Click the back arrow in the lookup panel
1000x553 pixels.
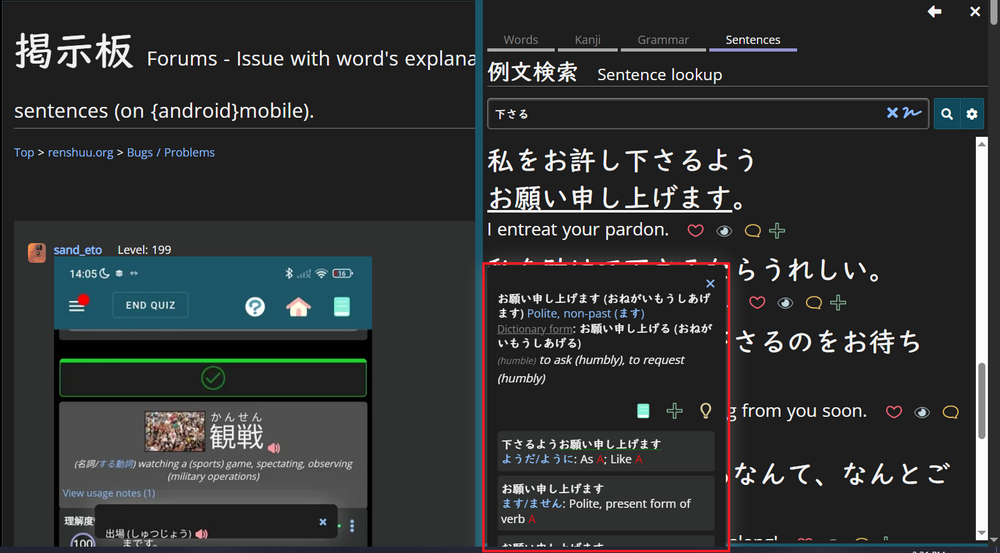pos(934,11)
